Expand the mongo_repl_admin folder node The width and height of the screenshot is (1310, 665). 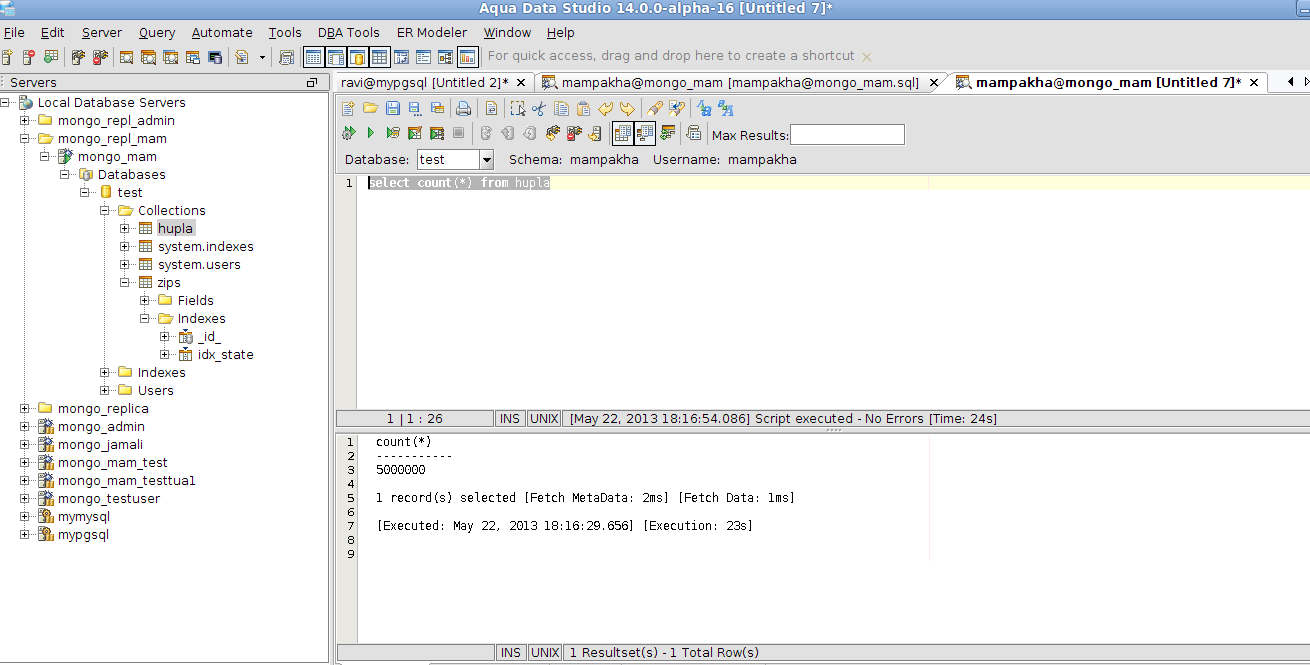[x=25, y=120]
